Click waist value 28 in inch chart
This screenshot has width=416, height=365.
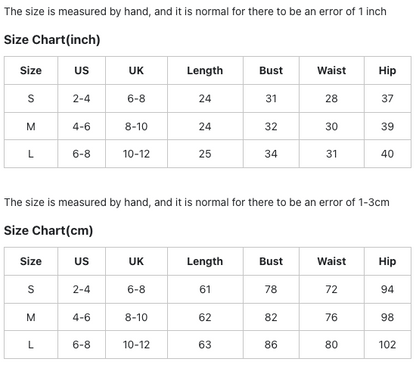(331, 99)
